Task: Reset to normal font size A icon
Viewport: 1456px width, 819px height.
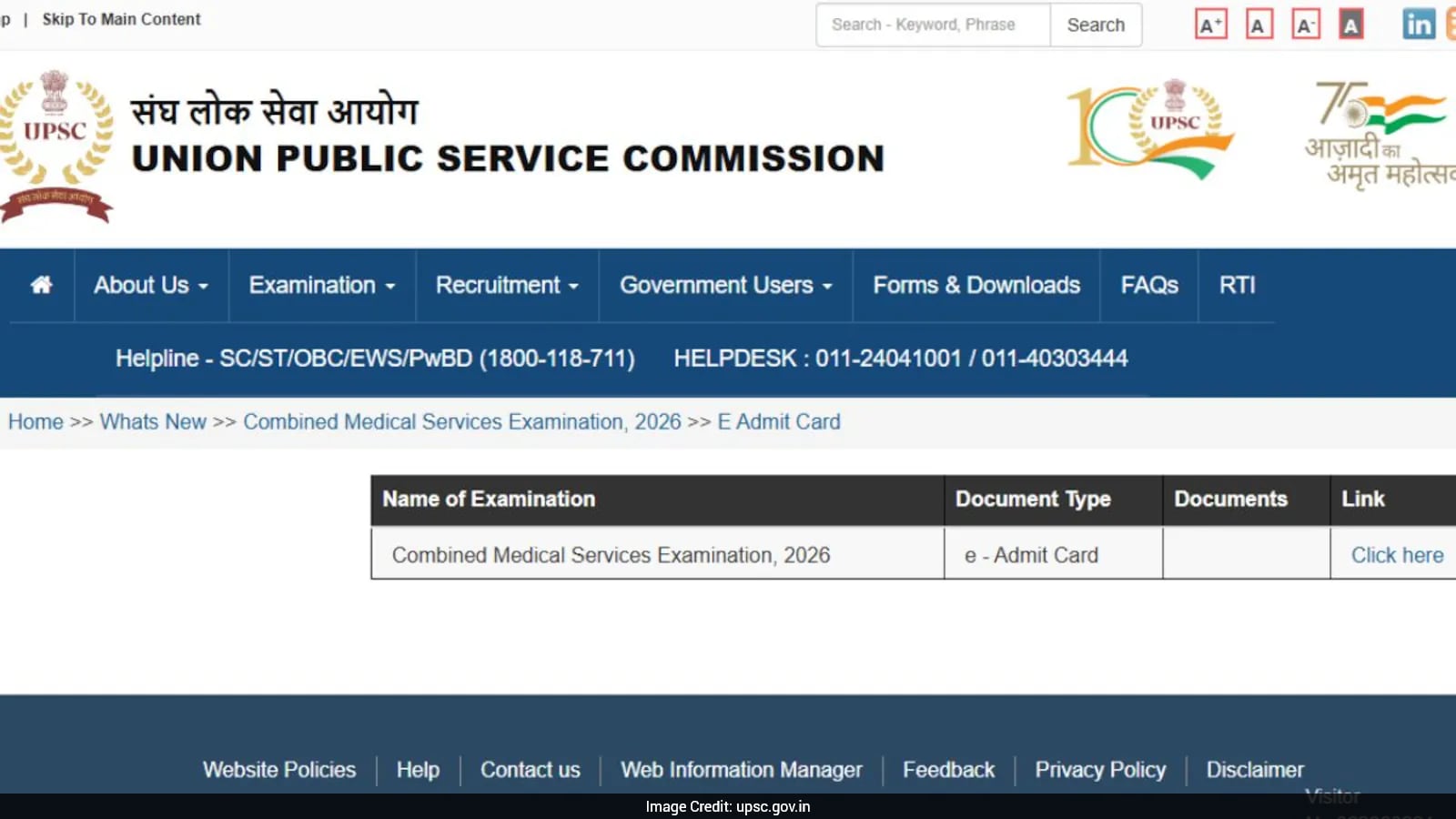Action: click(x=1259, y=25)
